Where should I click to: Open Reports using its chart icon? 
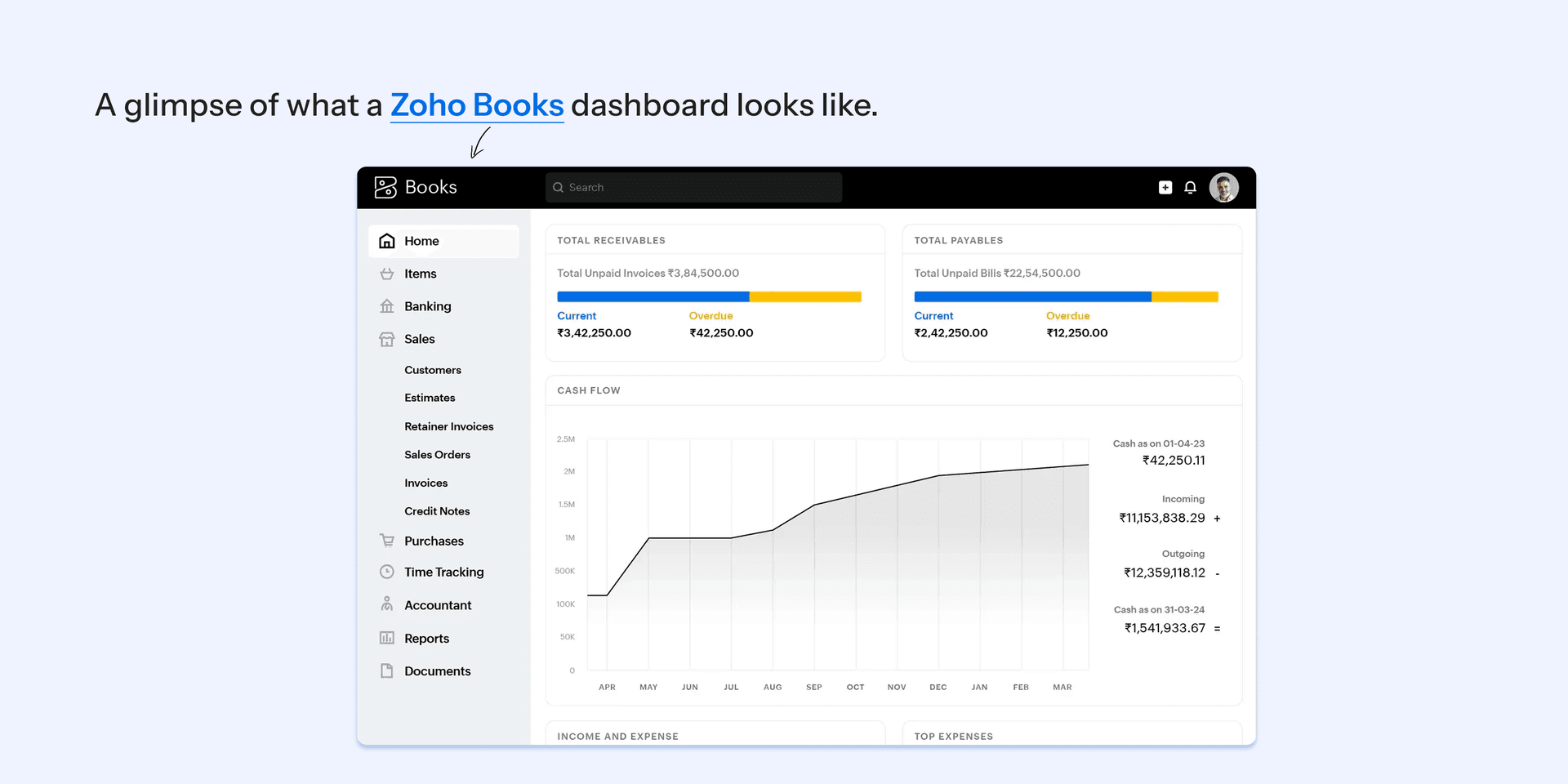tap(386, 638)
